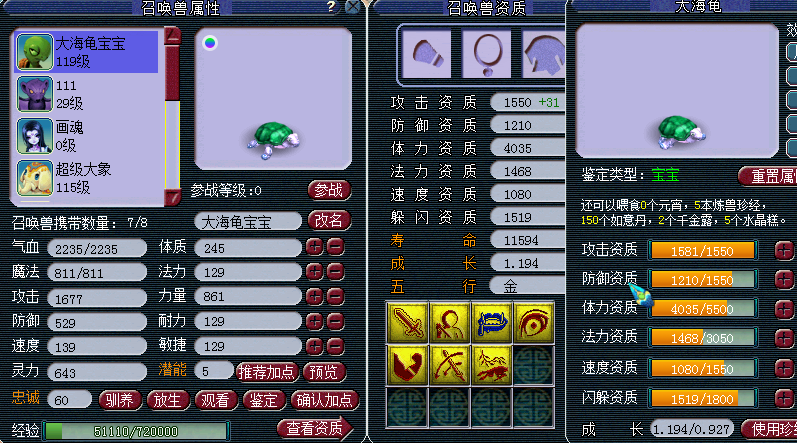The image size is (797, 443).
Task: Click the crossed bow skill icon
Action: click(x=449, y=365)
